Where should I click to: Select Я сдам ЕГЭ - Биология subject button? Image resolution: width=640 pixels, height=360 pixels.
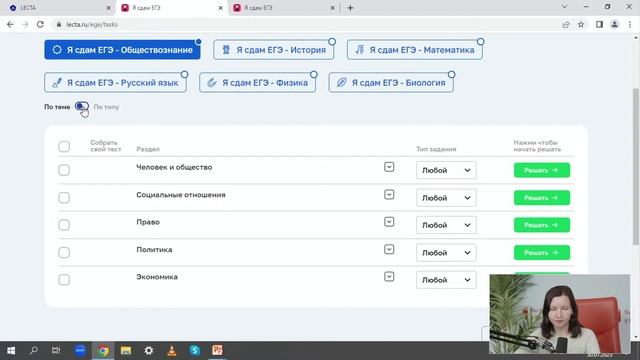tap(391, 83)
